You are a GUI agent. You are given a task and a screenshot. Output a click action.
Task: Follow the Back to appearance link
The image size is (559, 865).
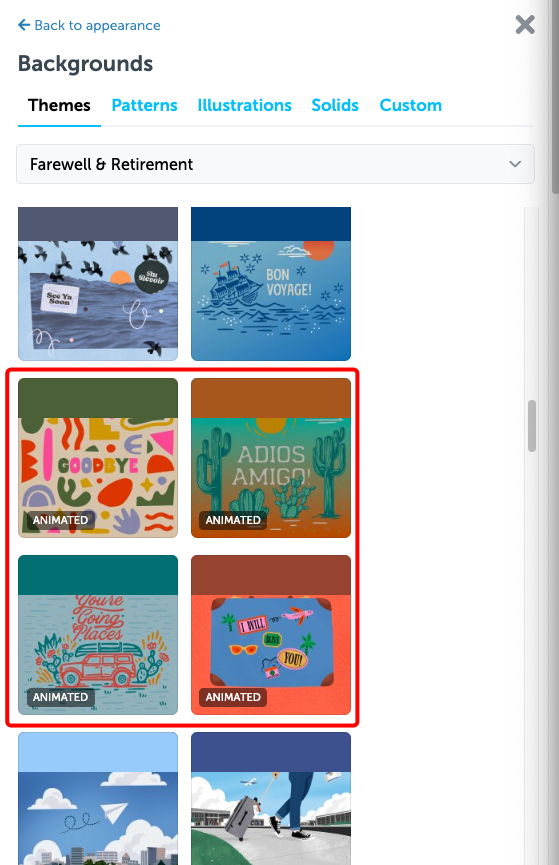click(x=97, y=25)
